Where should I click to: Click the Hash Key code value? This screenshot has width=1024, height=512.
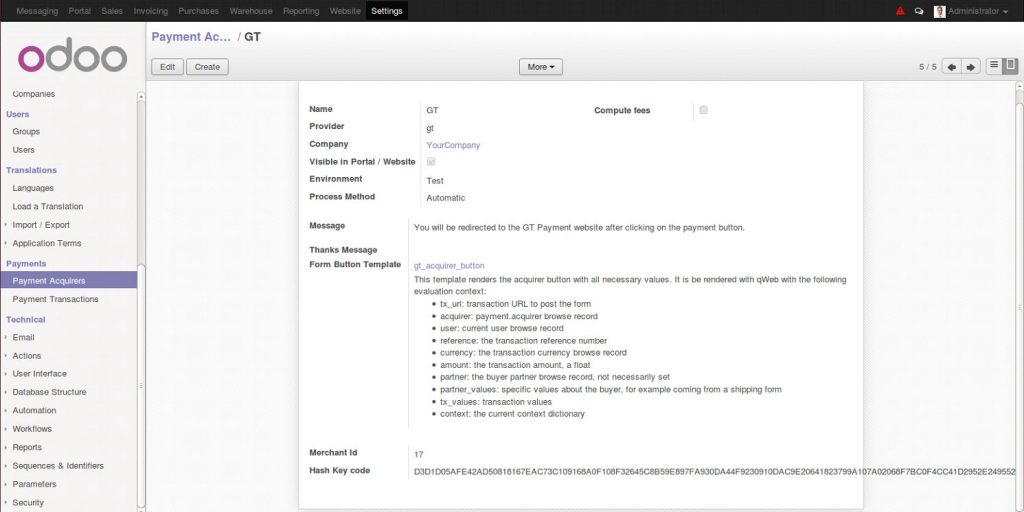pos(715,471)
